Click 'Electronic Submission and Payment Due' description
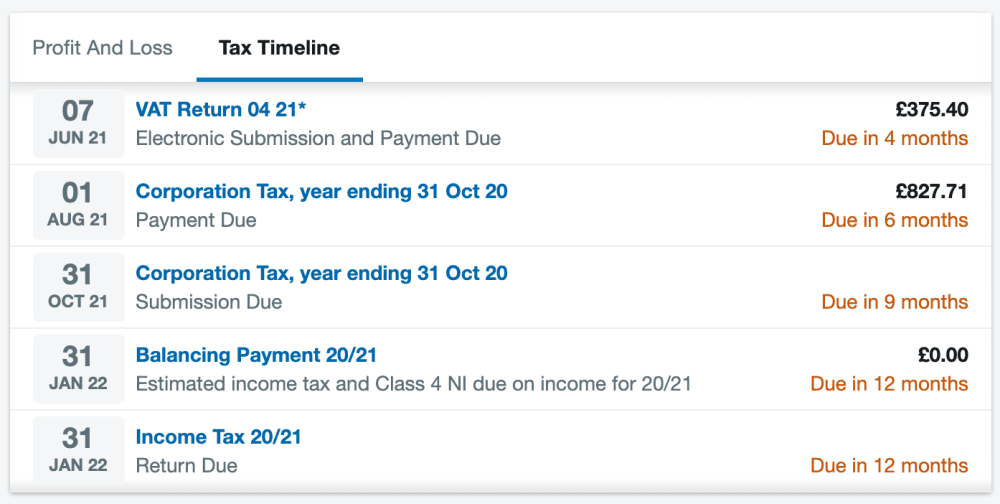The width and height of the screenshot is (1000, 504). (x=318, y=138)
